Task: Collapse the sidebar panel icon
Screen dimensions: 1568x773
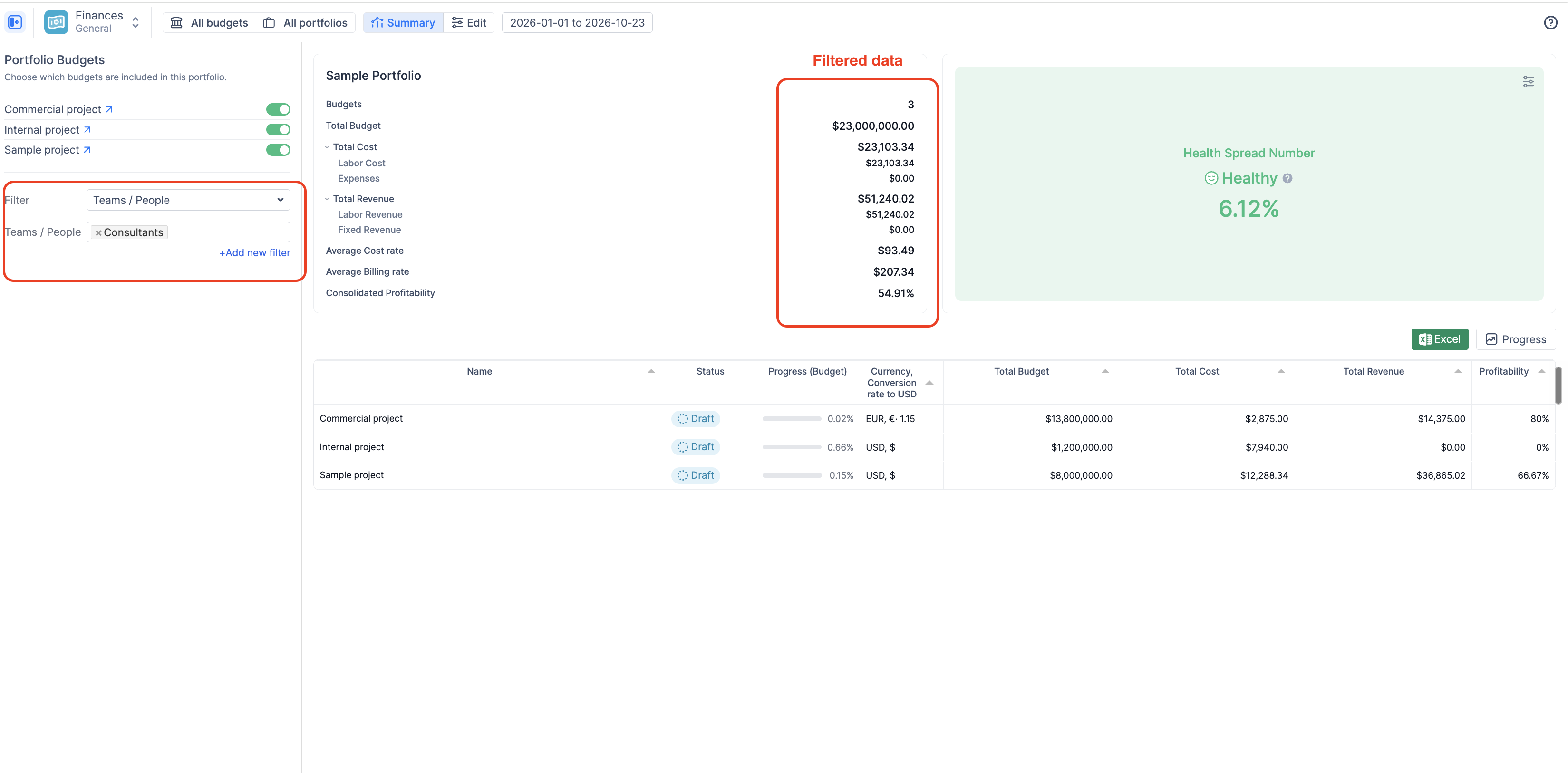Action: tap(15, 22)
